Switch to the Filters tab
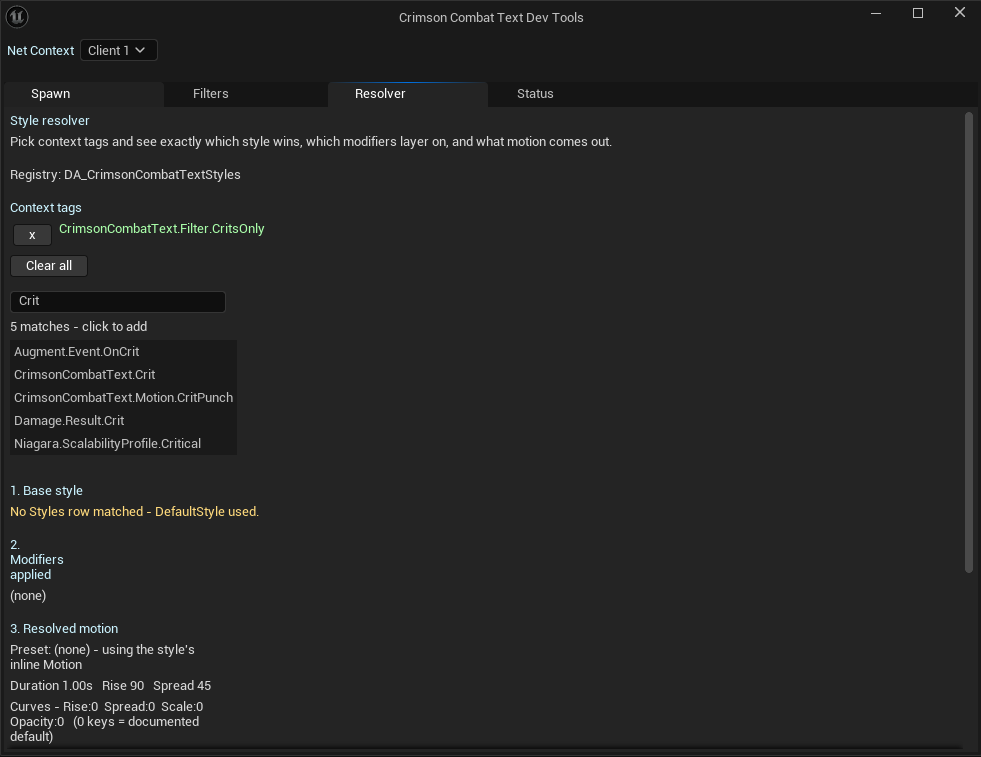981x757 pixels. (245, 94)
